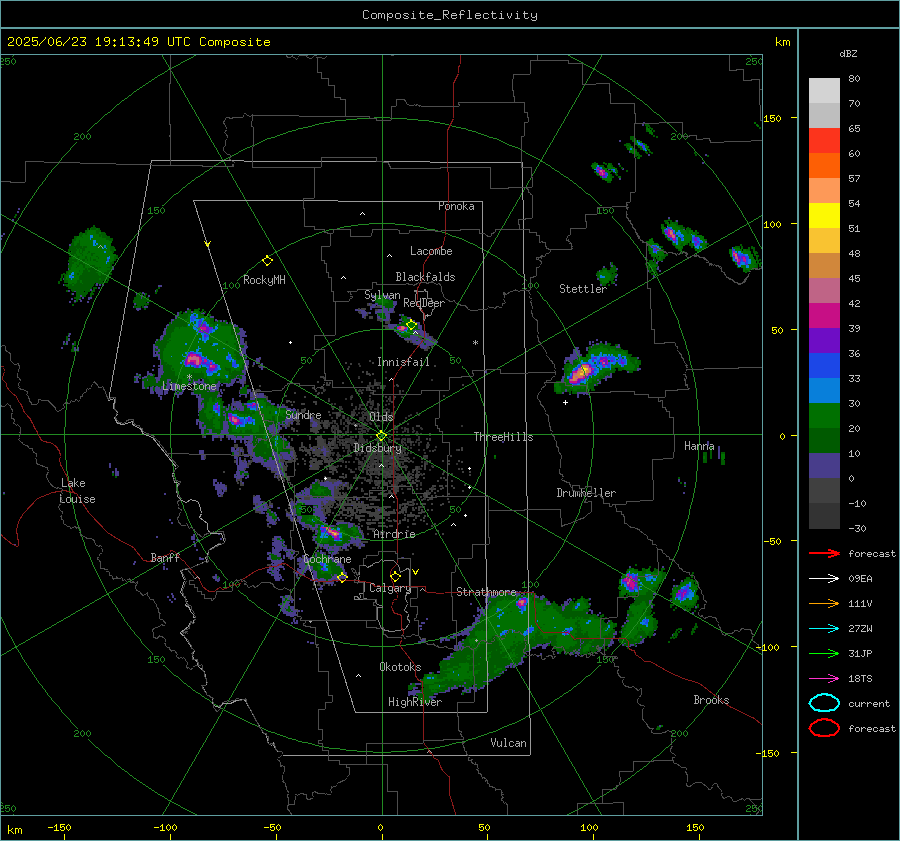Click the yellow diamond marker near Cochrane
The width and height of the screenshot is (900, 841).
coord(342,578)
